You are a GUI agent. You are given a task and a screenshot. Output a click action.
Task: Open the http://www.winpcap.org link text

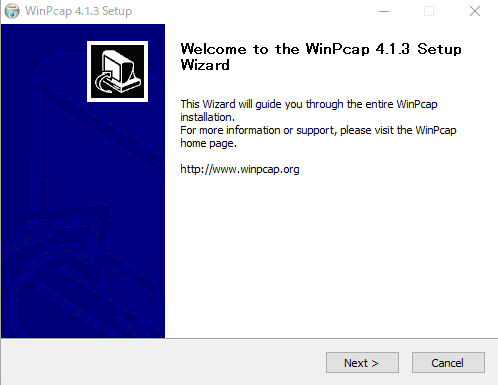pyautogui.click(x=240, y=169)
